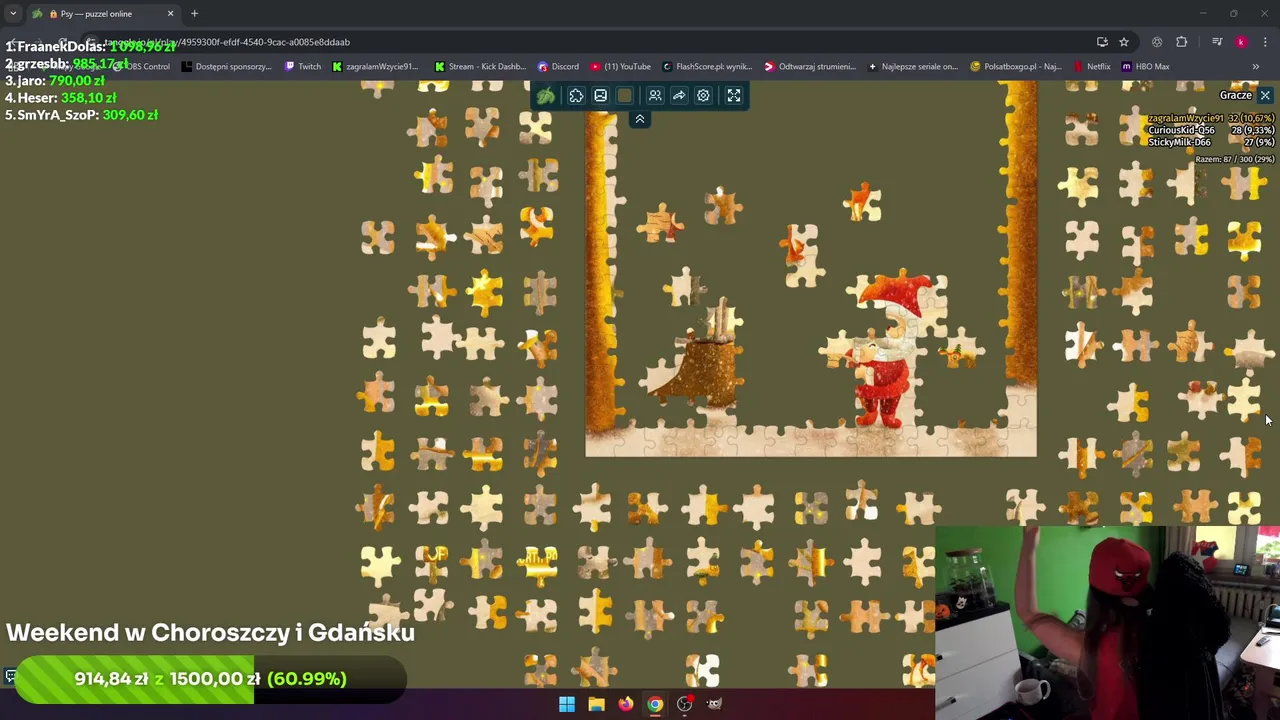Open the HBO Max bookmark
Image resolution: width=1280 pixels, height=720 pixels.
click(1145, 67)
